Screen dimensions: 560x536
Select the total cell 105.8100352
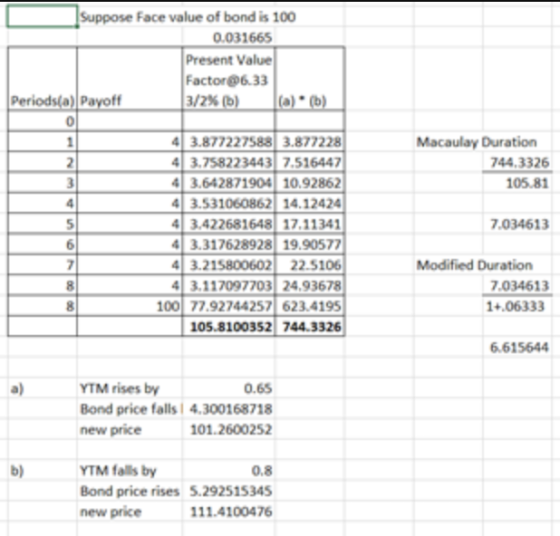click(229, 326)
